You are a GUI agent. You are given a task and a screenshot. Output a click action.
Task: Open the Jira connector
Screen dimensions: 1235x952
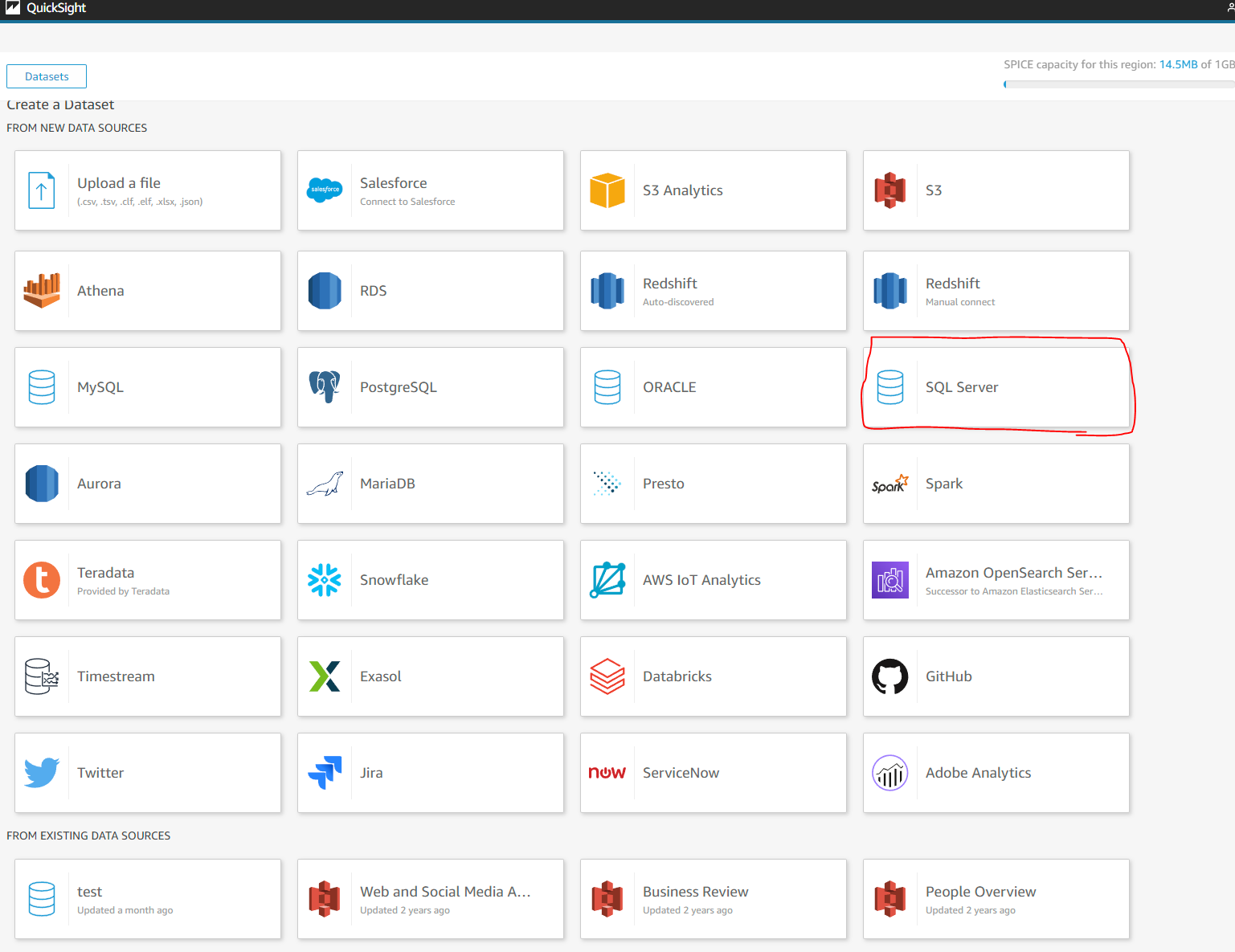(431, 773)
